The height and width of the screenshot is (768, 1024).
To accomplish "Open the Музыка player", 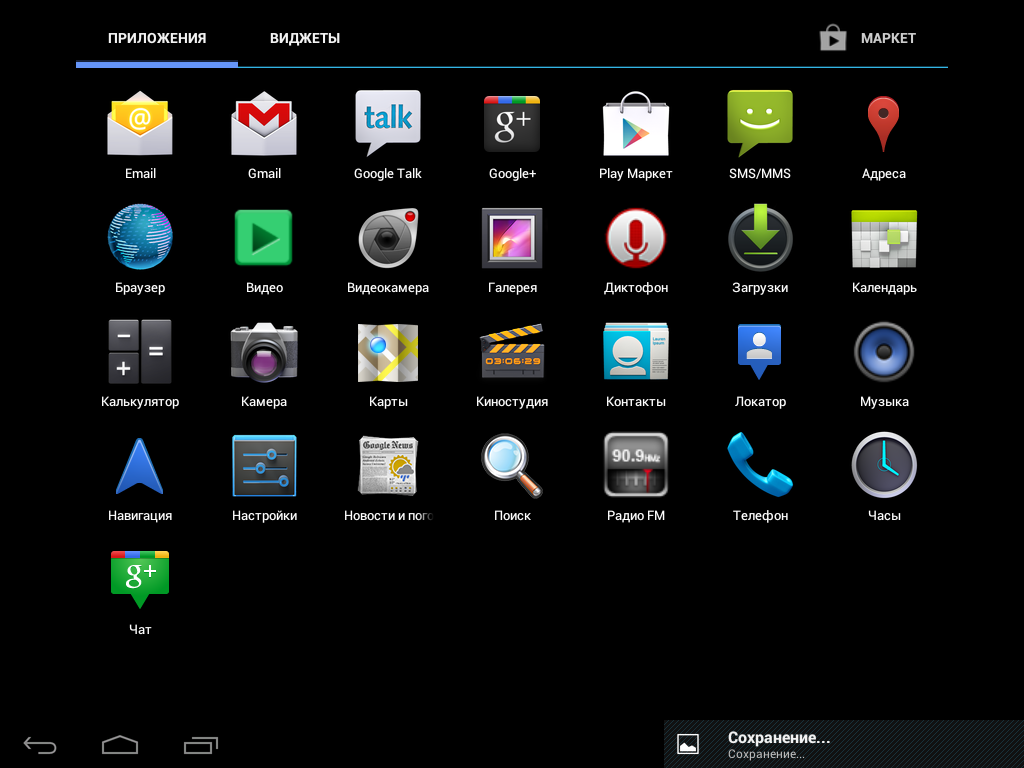I will coord(884,364).
